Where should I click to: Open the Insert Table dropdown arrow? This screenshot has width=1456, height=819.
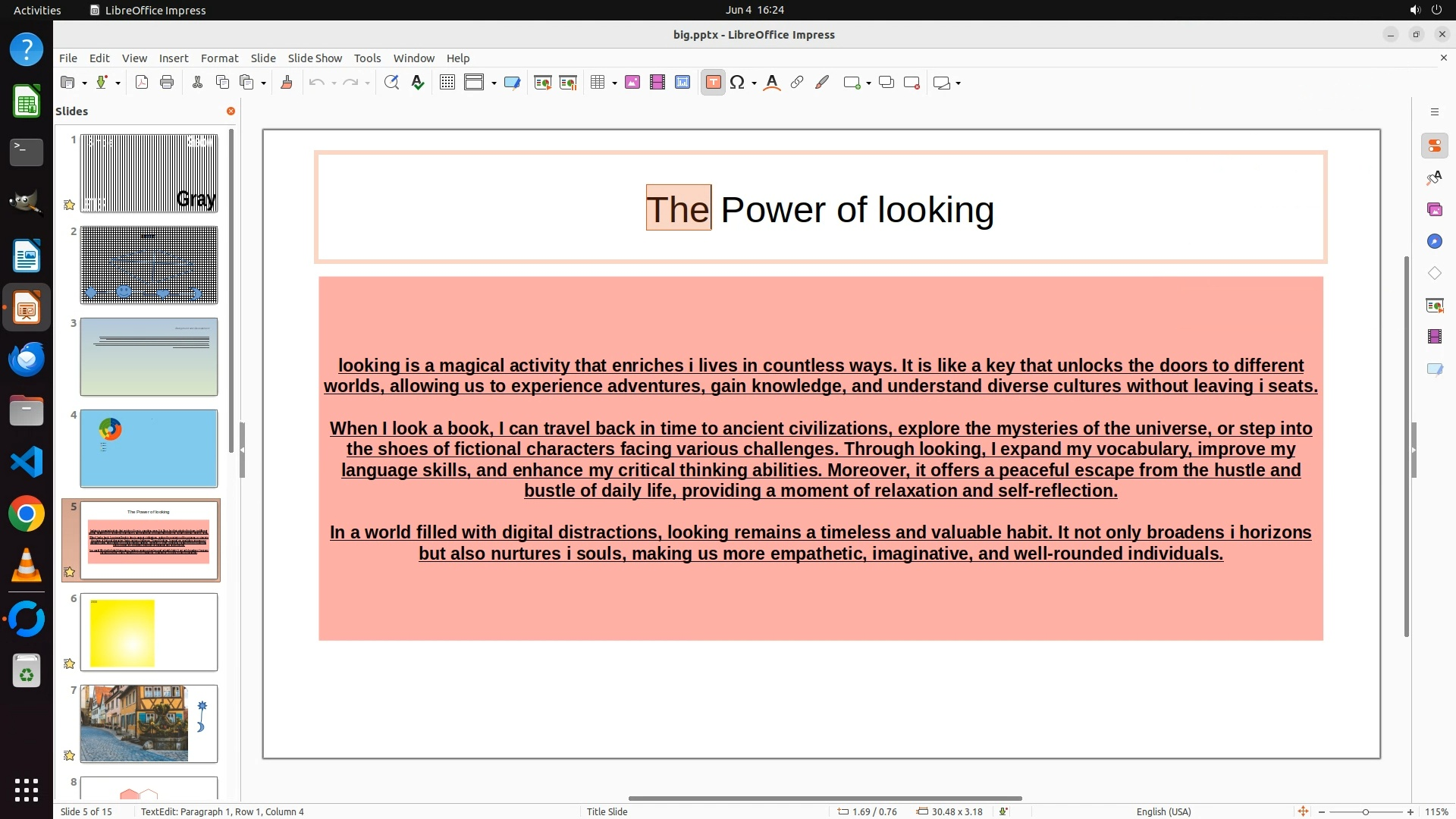[x=614, y=83]
